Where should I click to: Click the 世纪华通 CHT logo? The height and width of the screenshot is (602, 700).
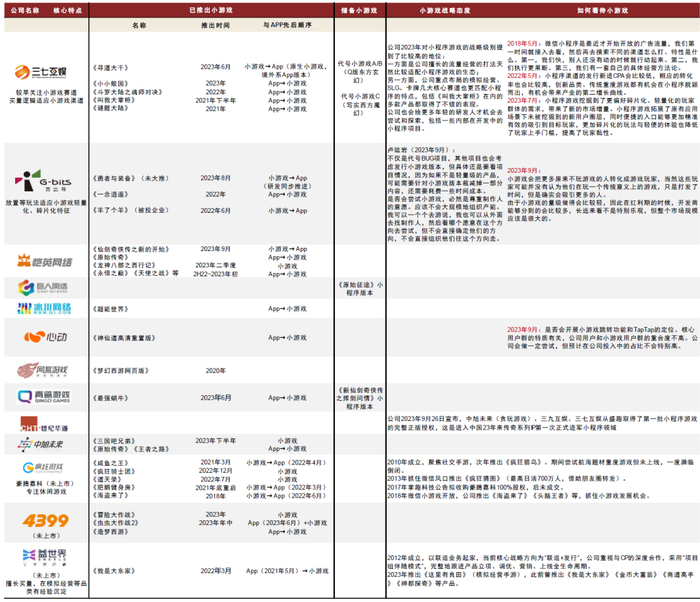(x=44, y=424)
